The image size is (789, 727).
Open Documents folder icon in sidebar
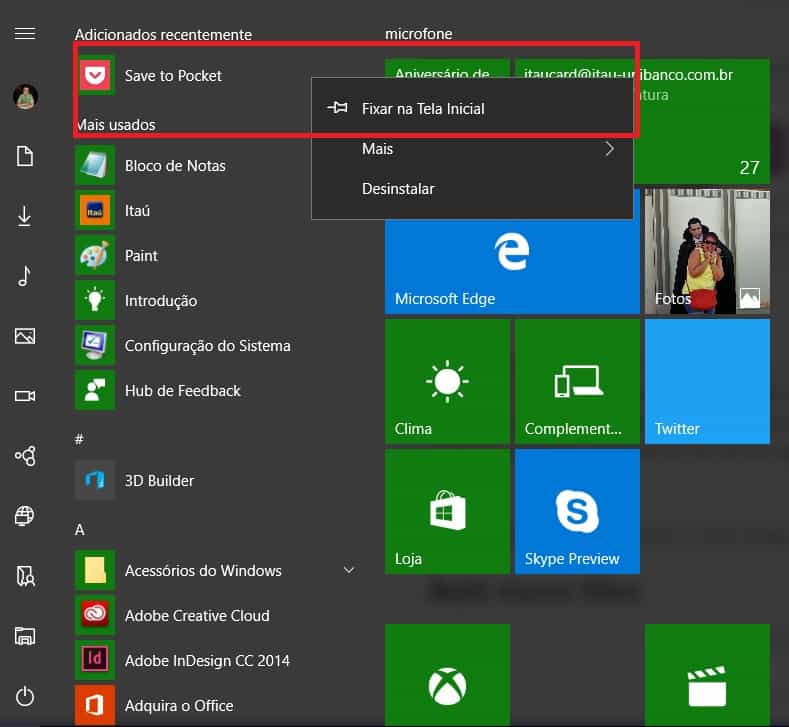coord(25,156)
